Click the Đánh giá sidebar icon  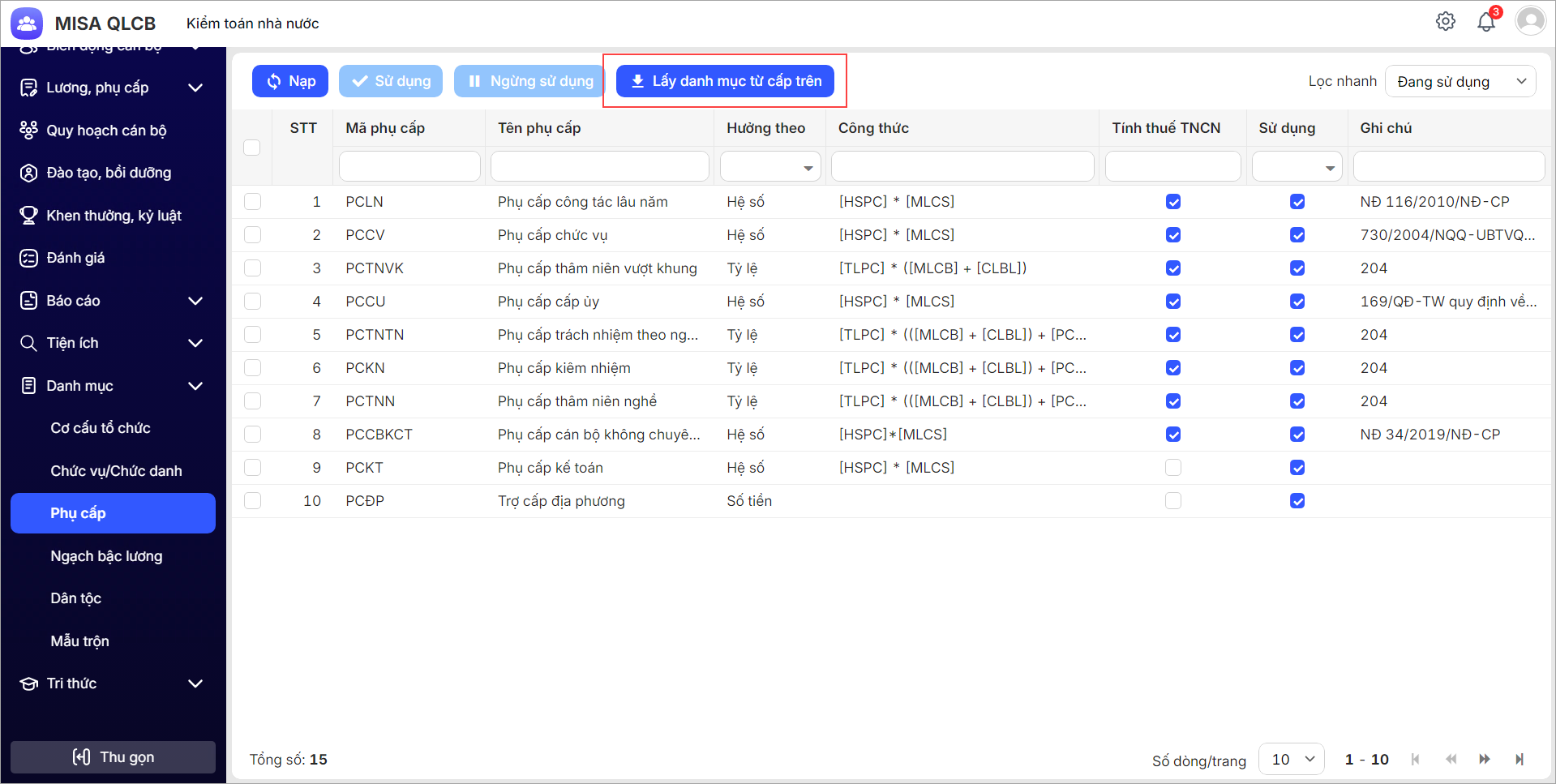tap(28, 258)
